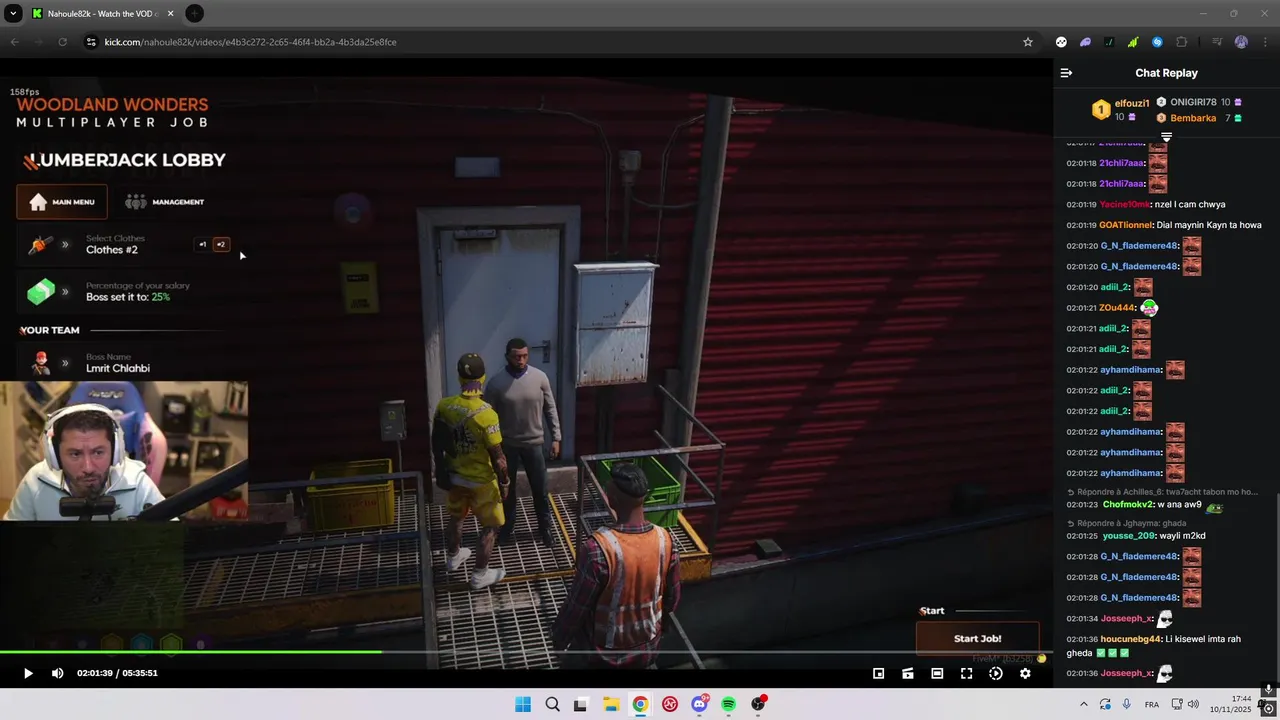Open File Explorer from the taskbar
This screenshot has width=1280, height=720.
coord(611,704)
